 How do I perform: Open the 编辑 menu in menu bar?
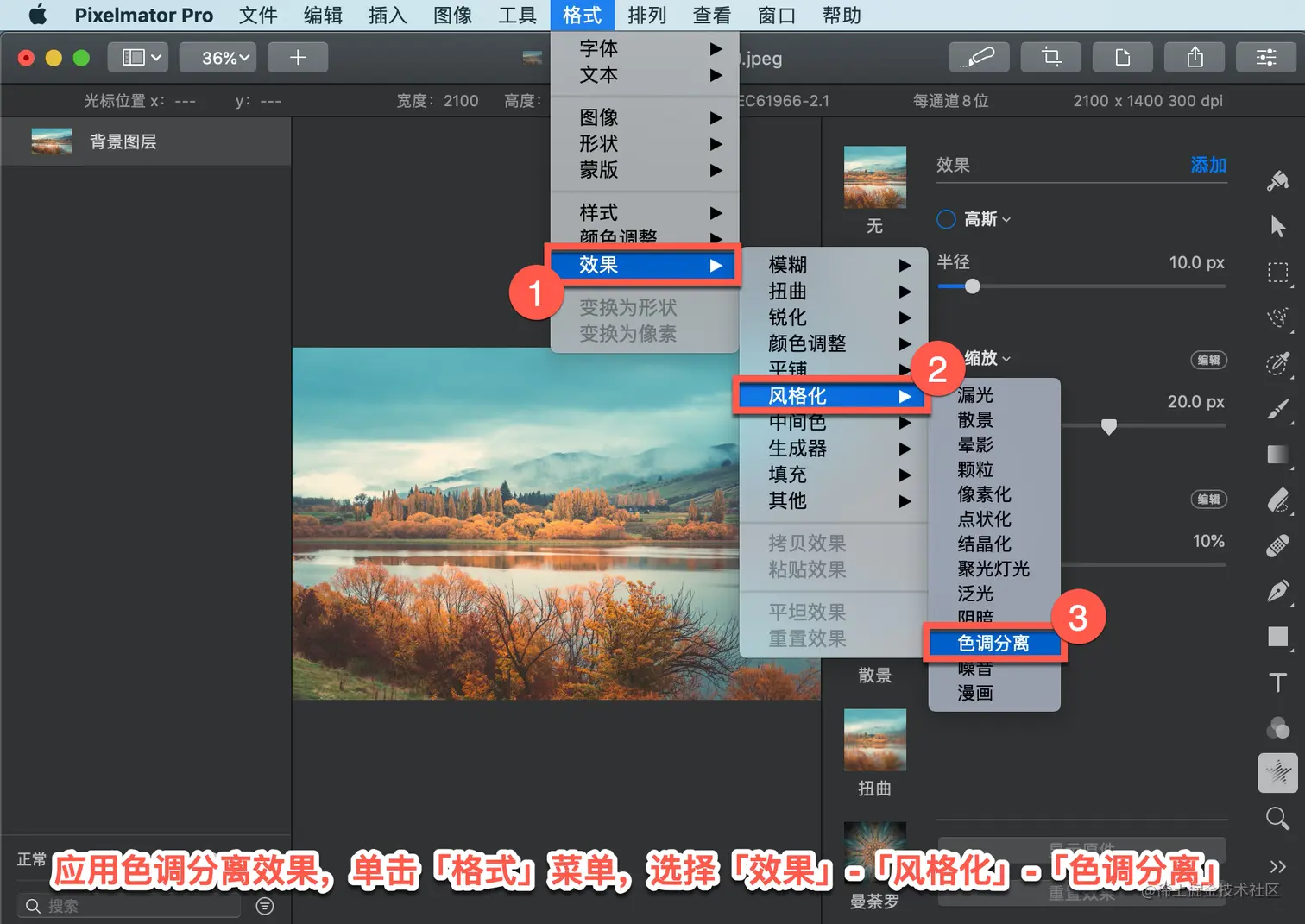click(323, 15)
